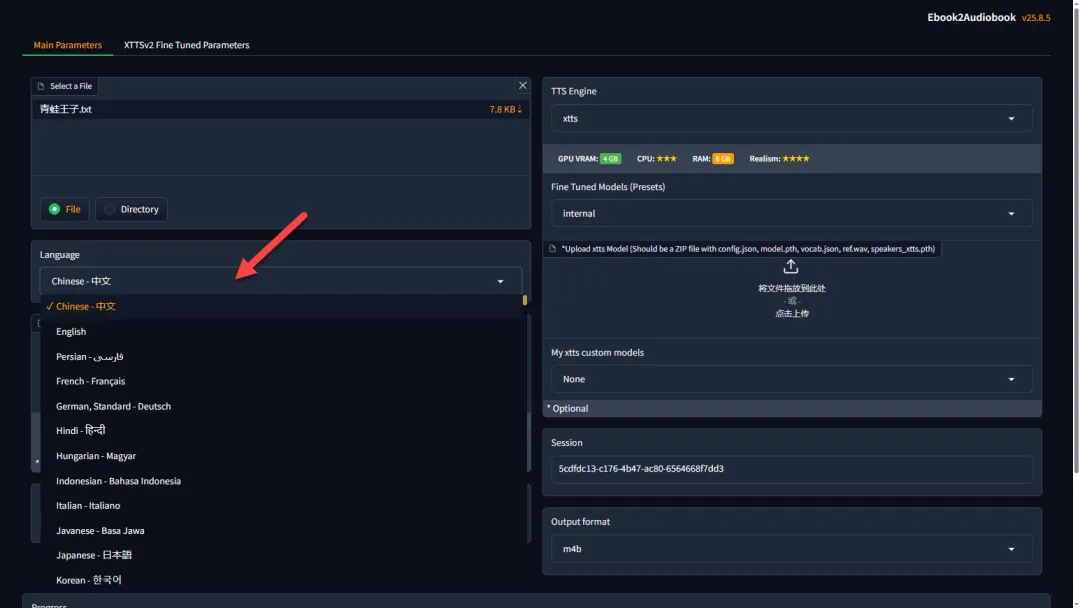
Task: Choose Javanese - Basa Jawa option
Action: [282, 530]
